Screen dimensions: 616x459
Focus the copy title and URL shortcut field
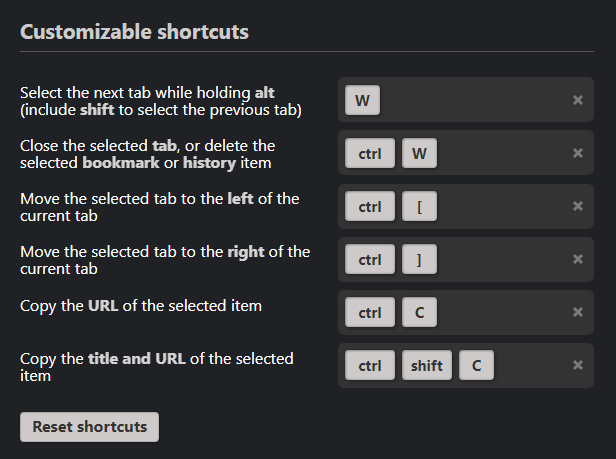click(530, 365)
